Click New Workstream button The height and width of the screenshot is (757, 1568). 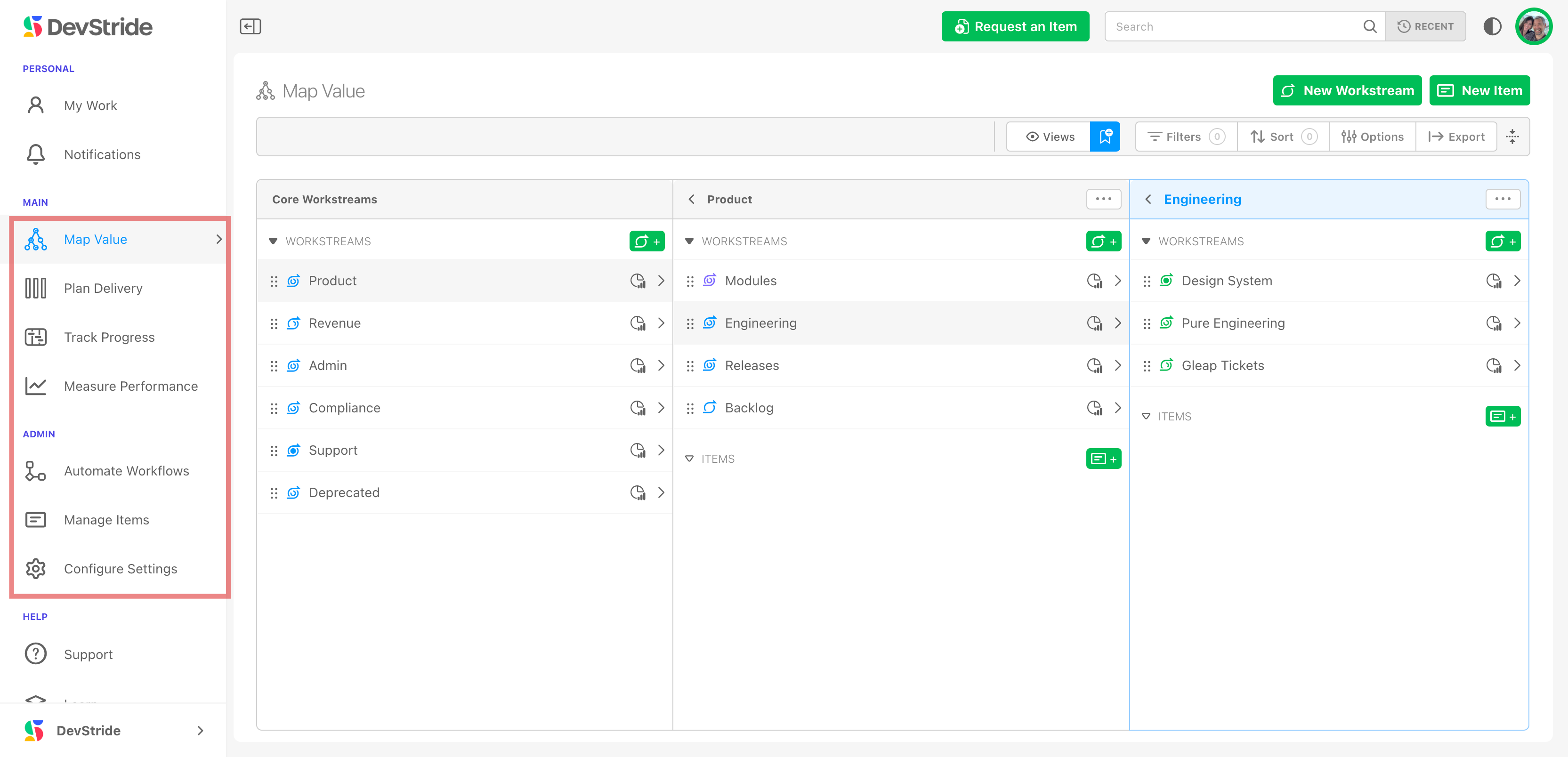(x=1346, y=90)
